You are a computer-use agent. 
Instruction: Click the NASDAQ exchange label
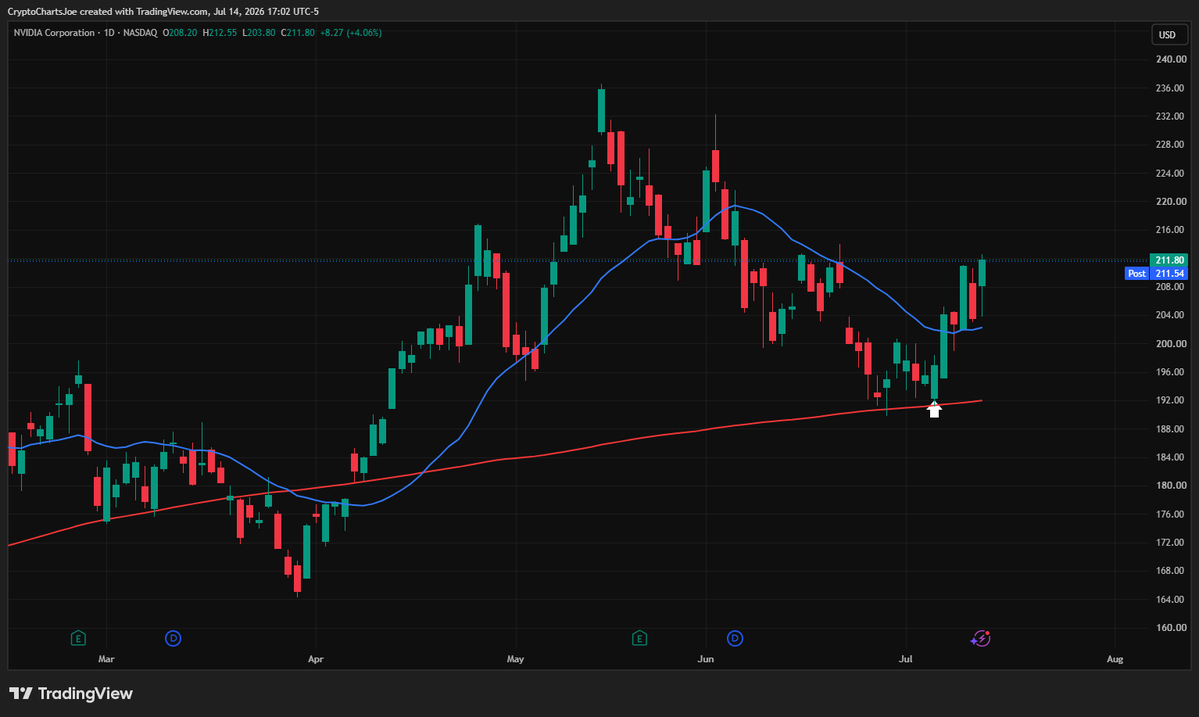coord(140,33)
